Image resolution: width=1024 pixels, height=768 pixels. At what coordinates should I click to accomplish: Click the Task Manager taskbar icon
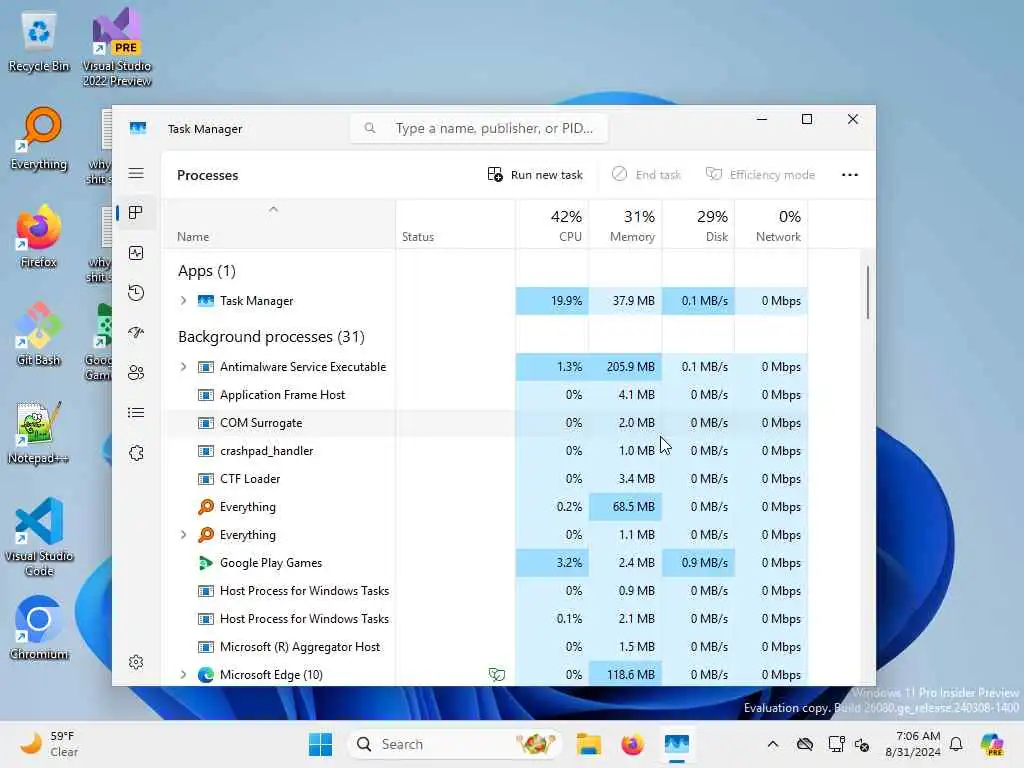pos(677,744)
